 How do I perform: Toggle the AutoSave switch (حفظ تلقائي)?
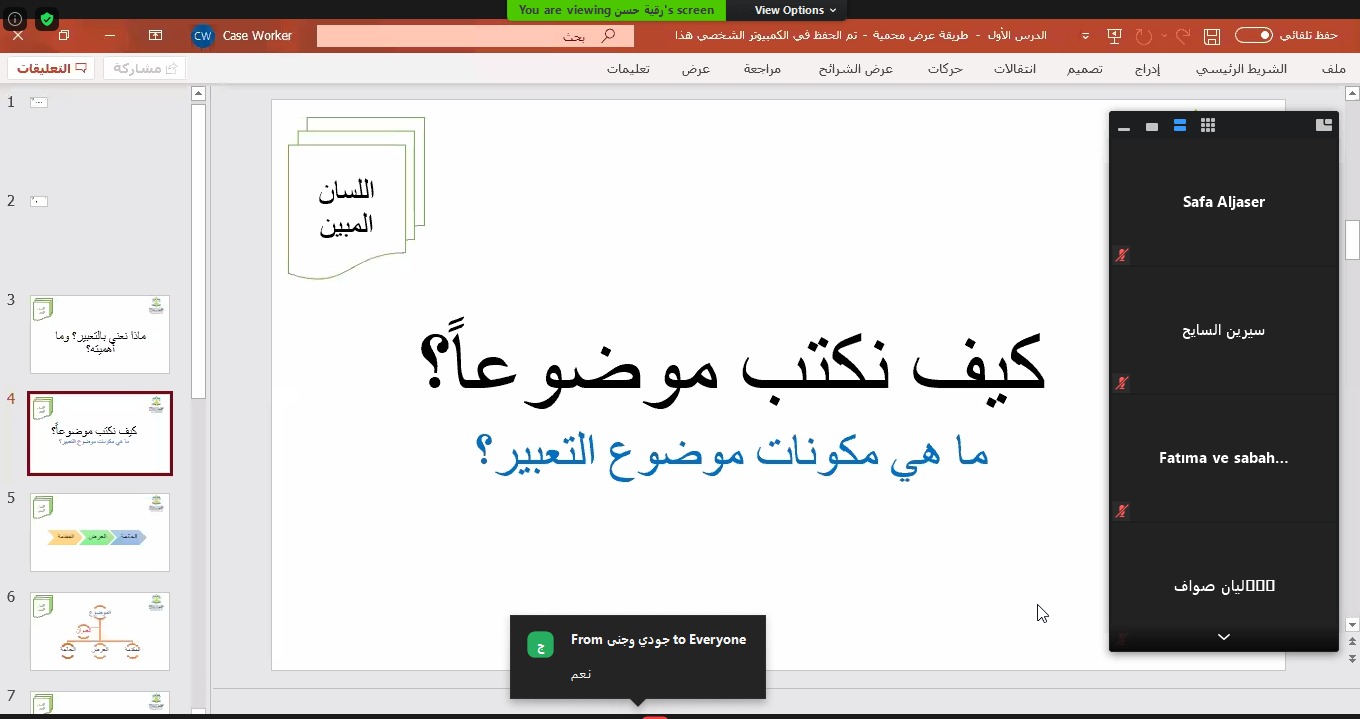1254,35
